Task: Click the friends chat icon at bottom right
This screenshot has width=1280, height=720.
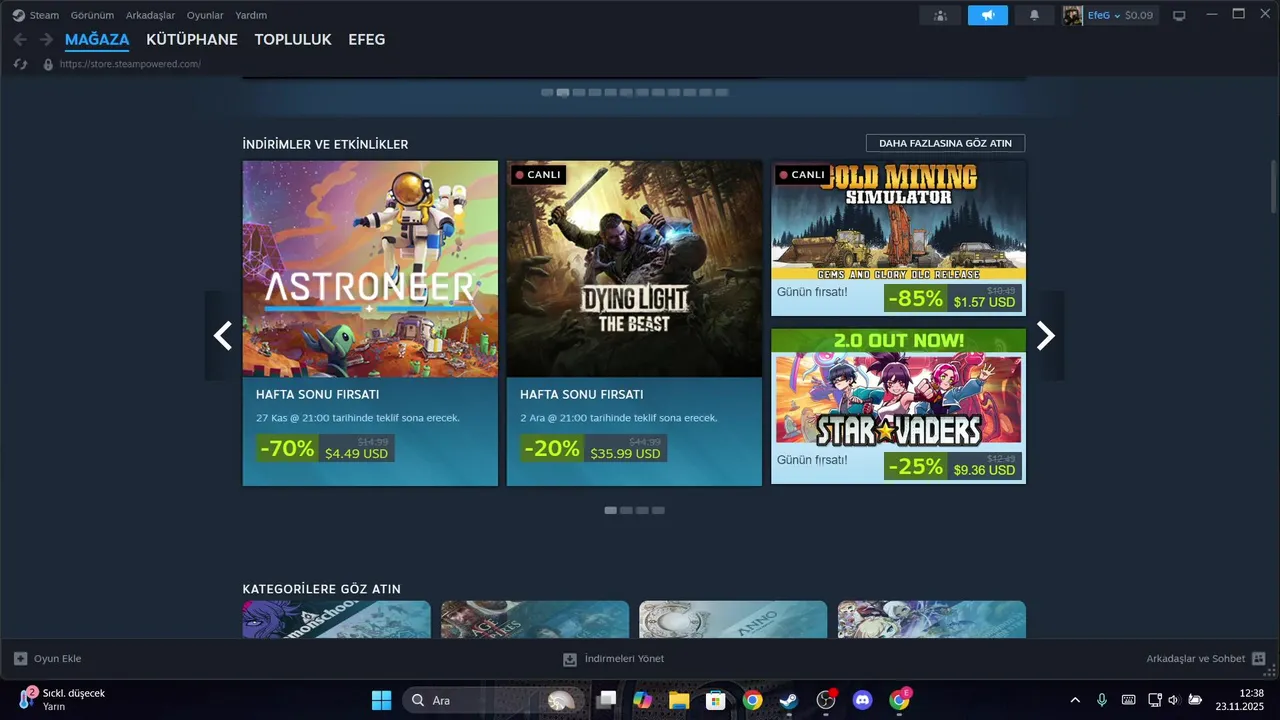Action: click(x=1258, y=659)
